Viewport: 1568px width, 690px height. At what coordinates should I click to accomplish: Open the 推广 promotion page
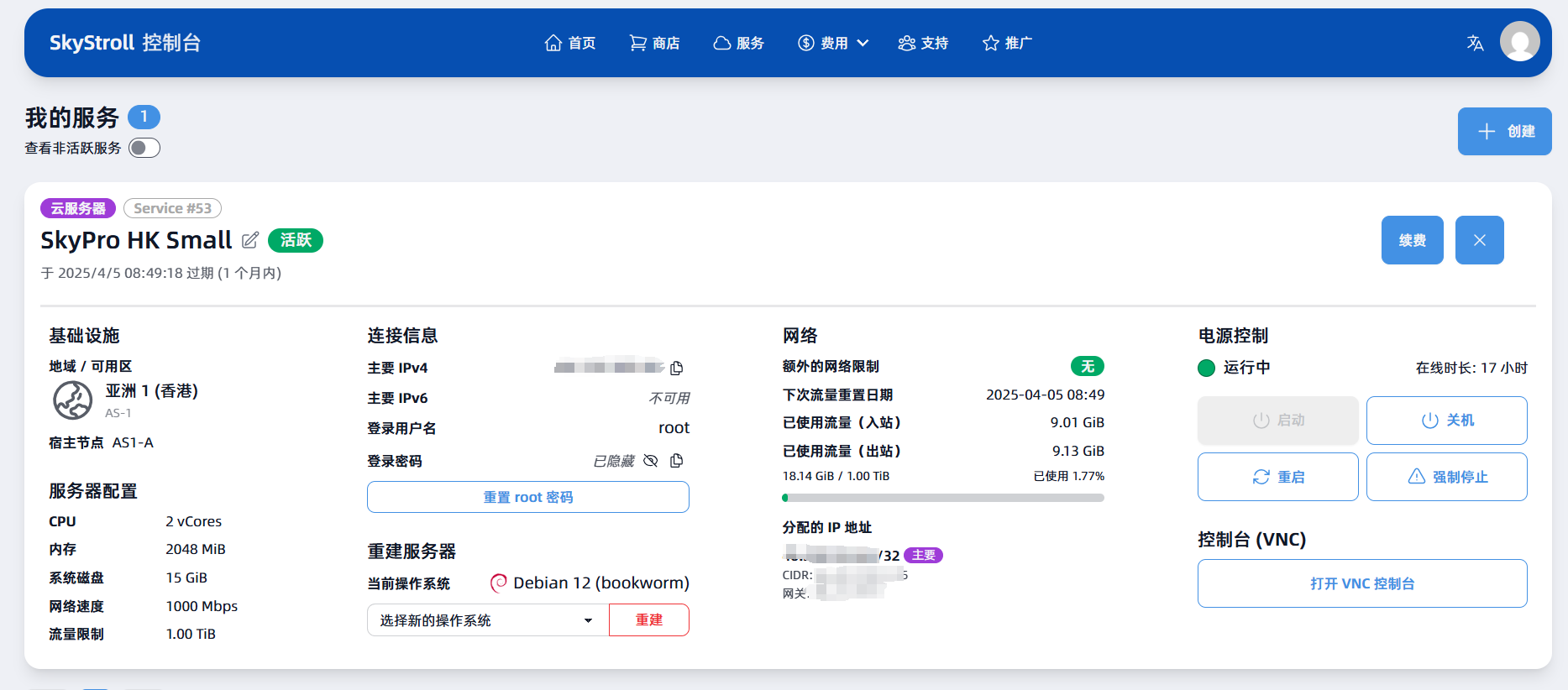1008,43
